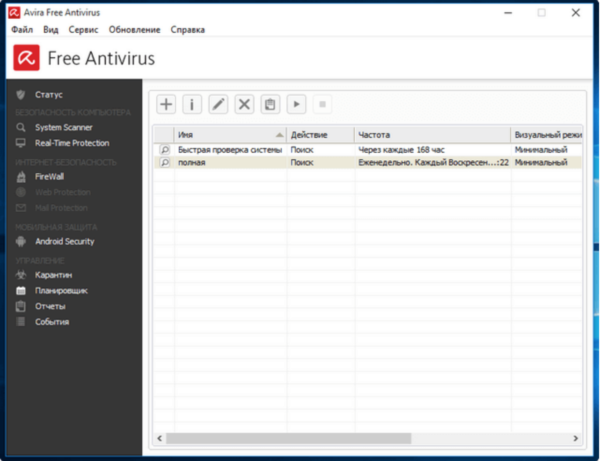Screen dimensions: 600x461
Task: Click the globe icon beside Web Protection
Action: (x=21, y=192)
